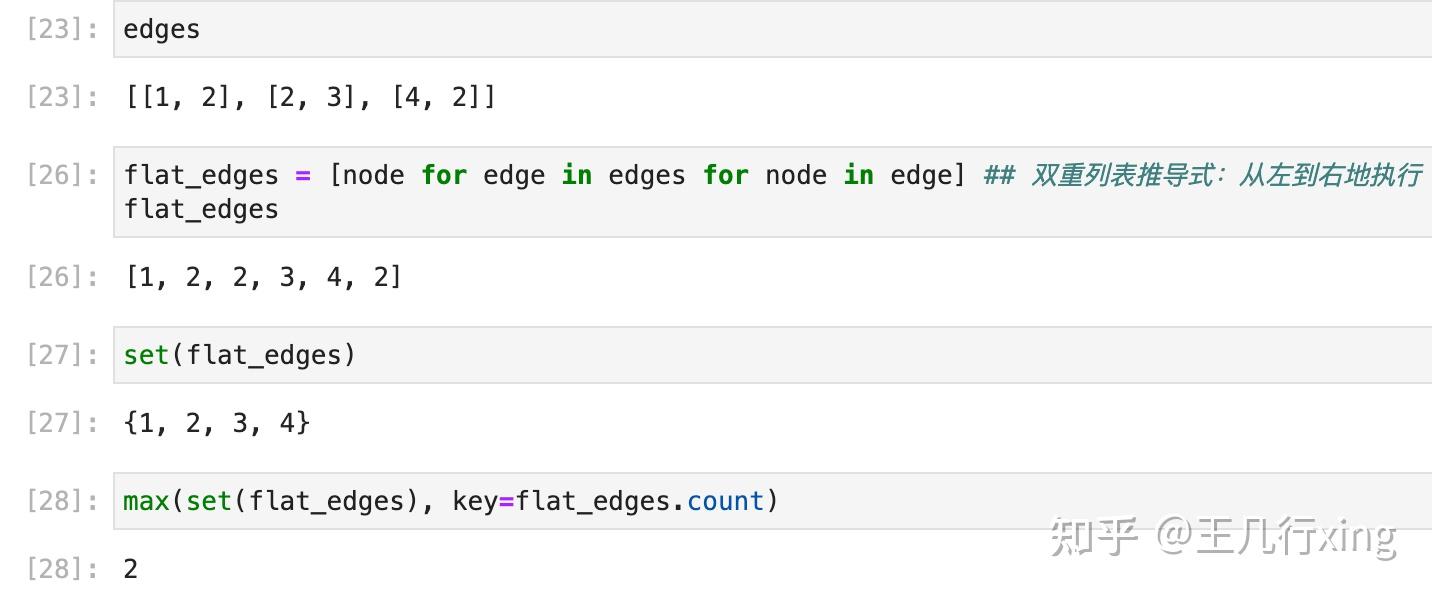Viewport: 1432px width, 600px height.
Task: Click the input prompt [23] beside the edges cell
Action: tap(62, 30)
